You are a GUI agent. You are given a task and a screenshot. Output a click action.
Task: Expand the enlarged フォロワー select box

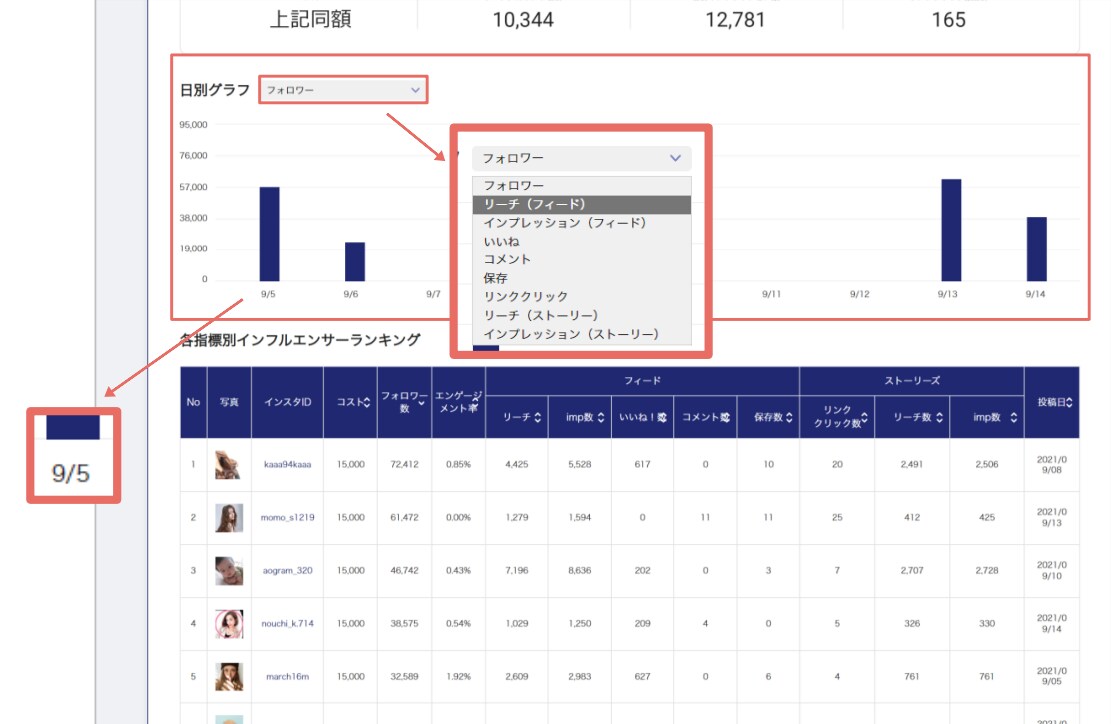[x=582, y=158]
